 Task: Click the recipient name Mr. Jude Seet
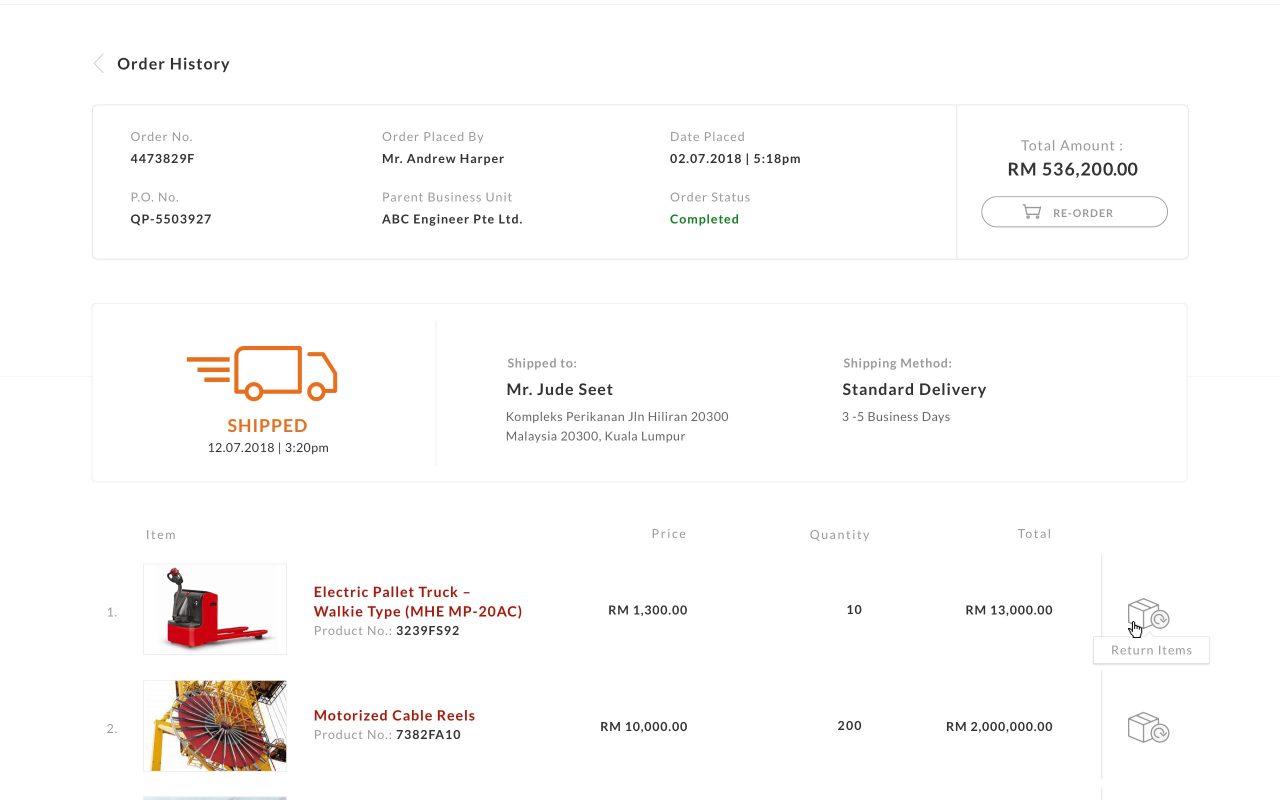point(559,389)
